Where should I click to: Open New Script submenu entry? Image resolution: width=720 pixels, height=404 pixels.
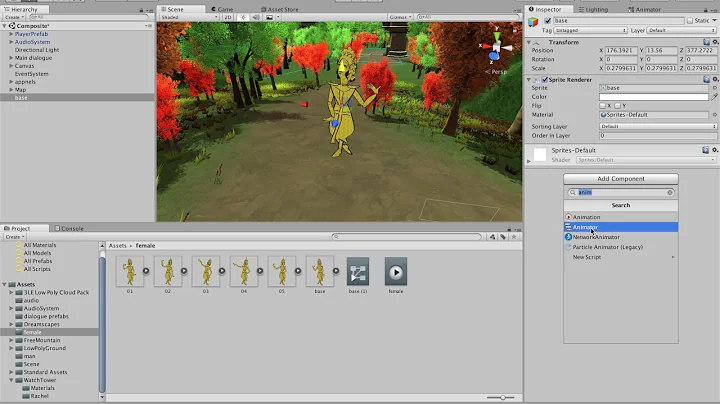point(621,257)
